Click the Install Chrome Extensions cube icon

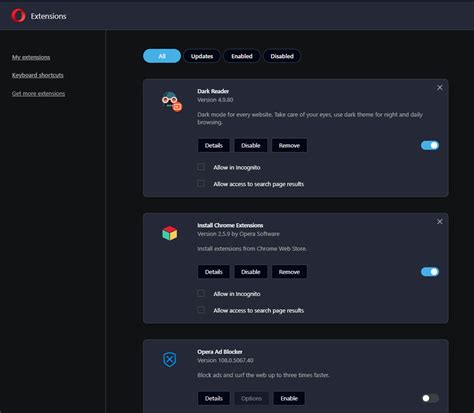pyautogui.click(x=170, y=233)
